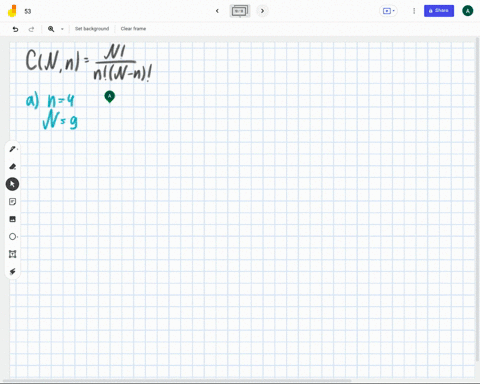The width and height of the screenshot is (480, 384).
Task: Open the present/meeting button
Action: click(388, 11)
